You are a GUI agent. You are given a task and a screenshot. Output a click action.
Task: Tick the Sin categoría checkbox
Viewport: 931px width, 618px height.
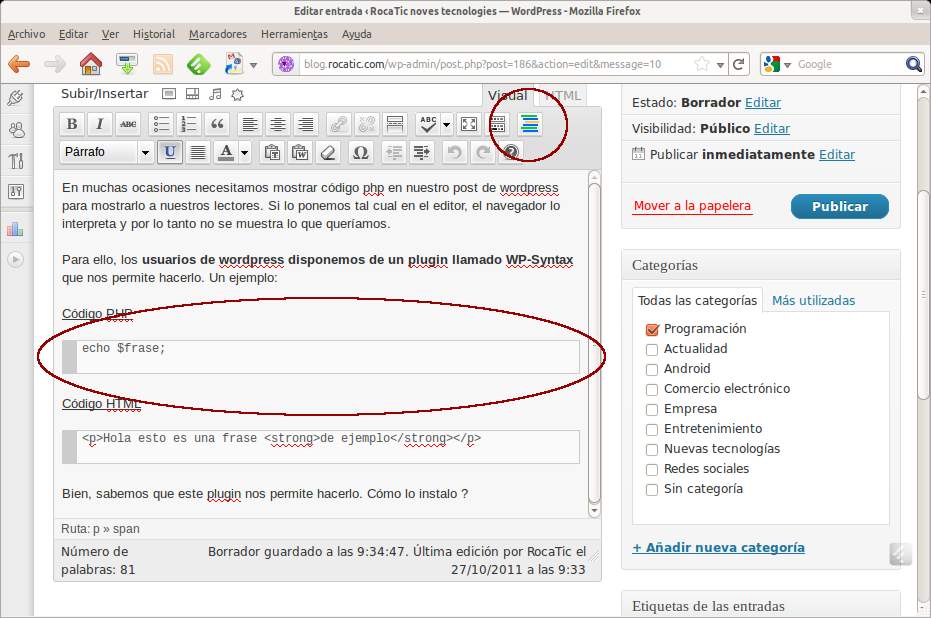(652, 490)
